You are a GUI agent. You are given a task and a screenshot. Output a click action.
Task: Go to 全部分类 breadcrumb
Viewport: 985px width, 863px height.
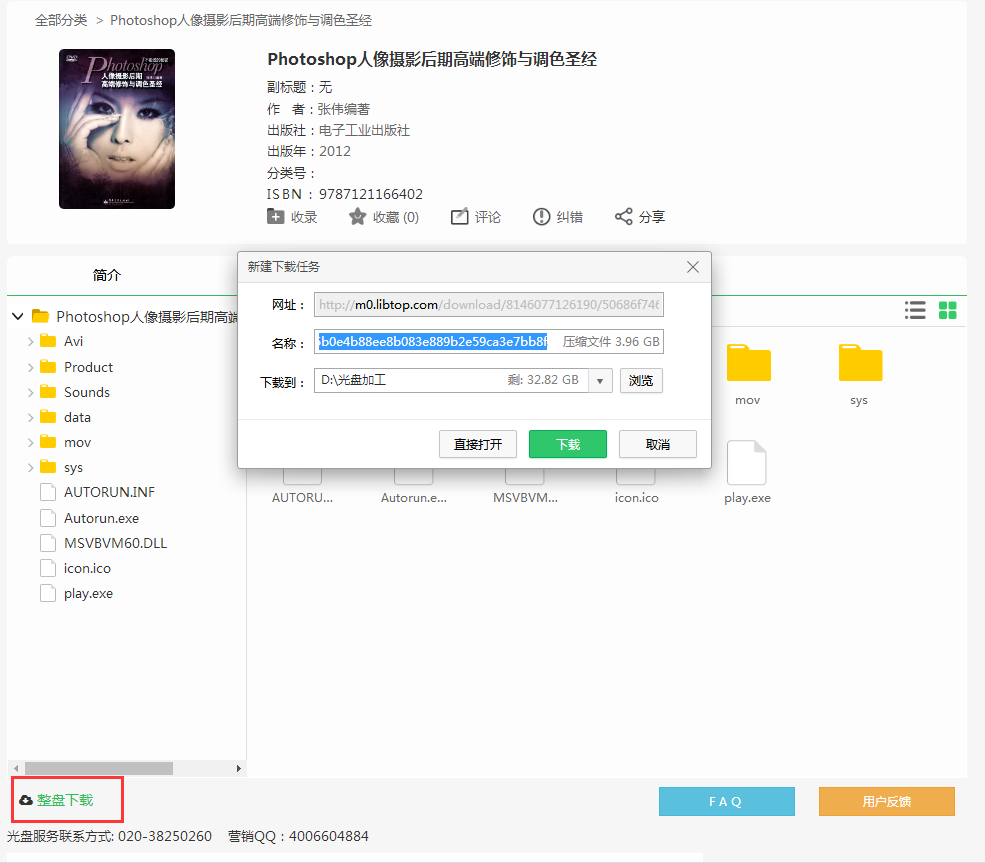pyautogui.click(x=61, y=20)
